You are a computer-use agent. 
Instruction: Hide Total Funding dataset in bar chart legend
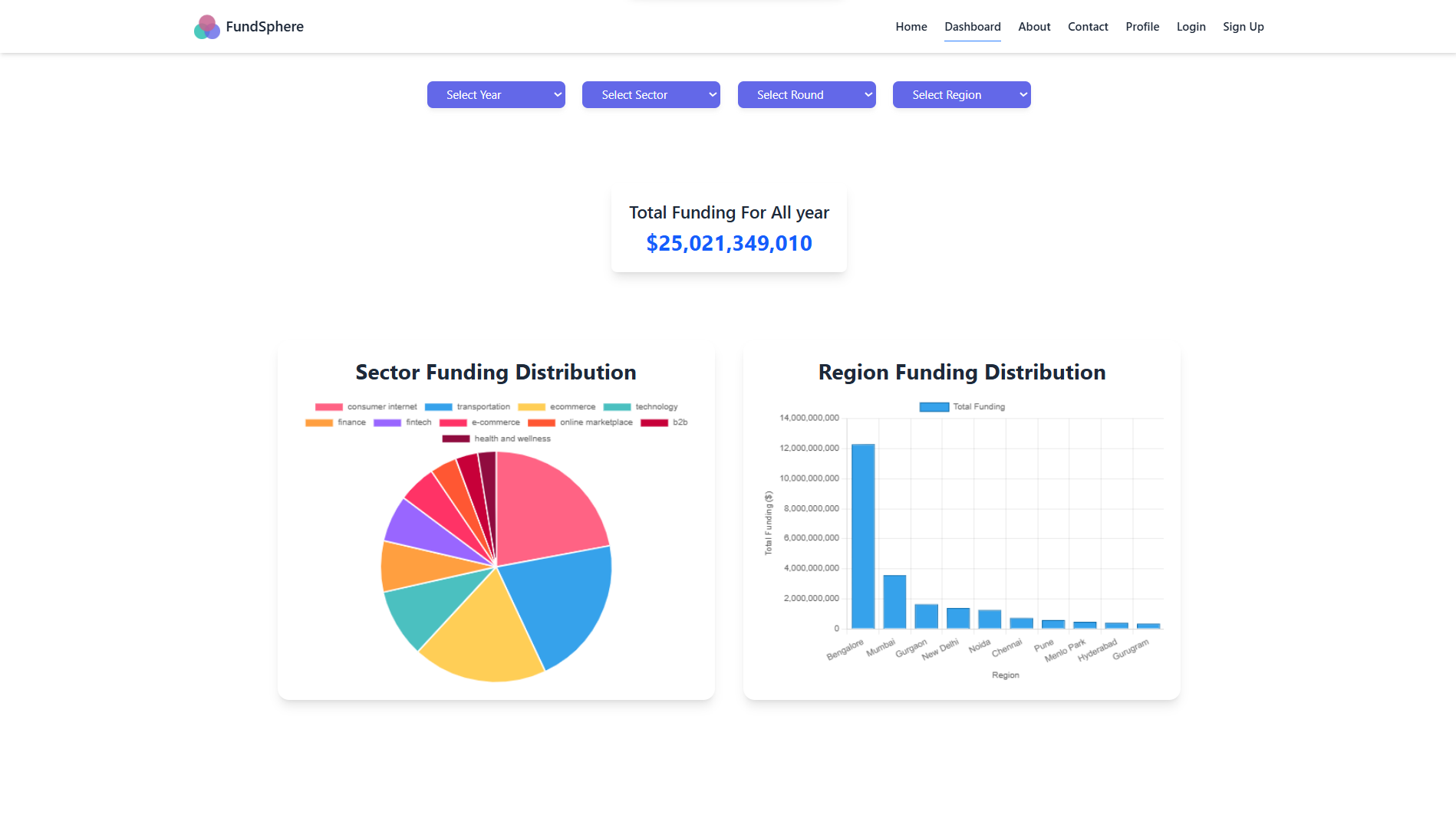click(x=934, y=407)
